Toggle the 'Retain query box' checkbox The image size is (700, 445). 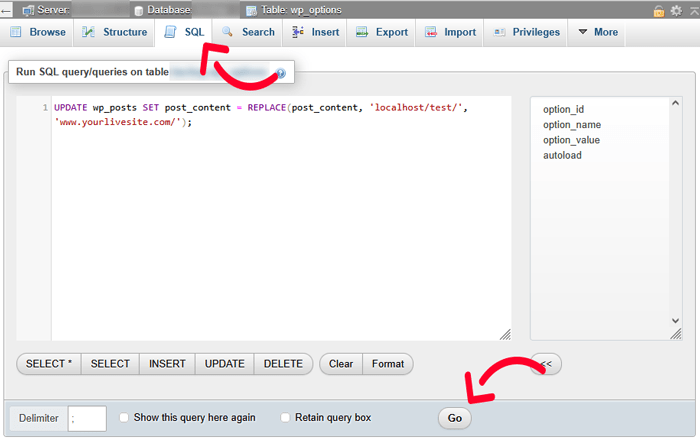point(285,418)
